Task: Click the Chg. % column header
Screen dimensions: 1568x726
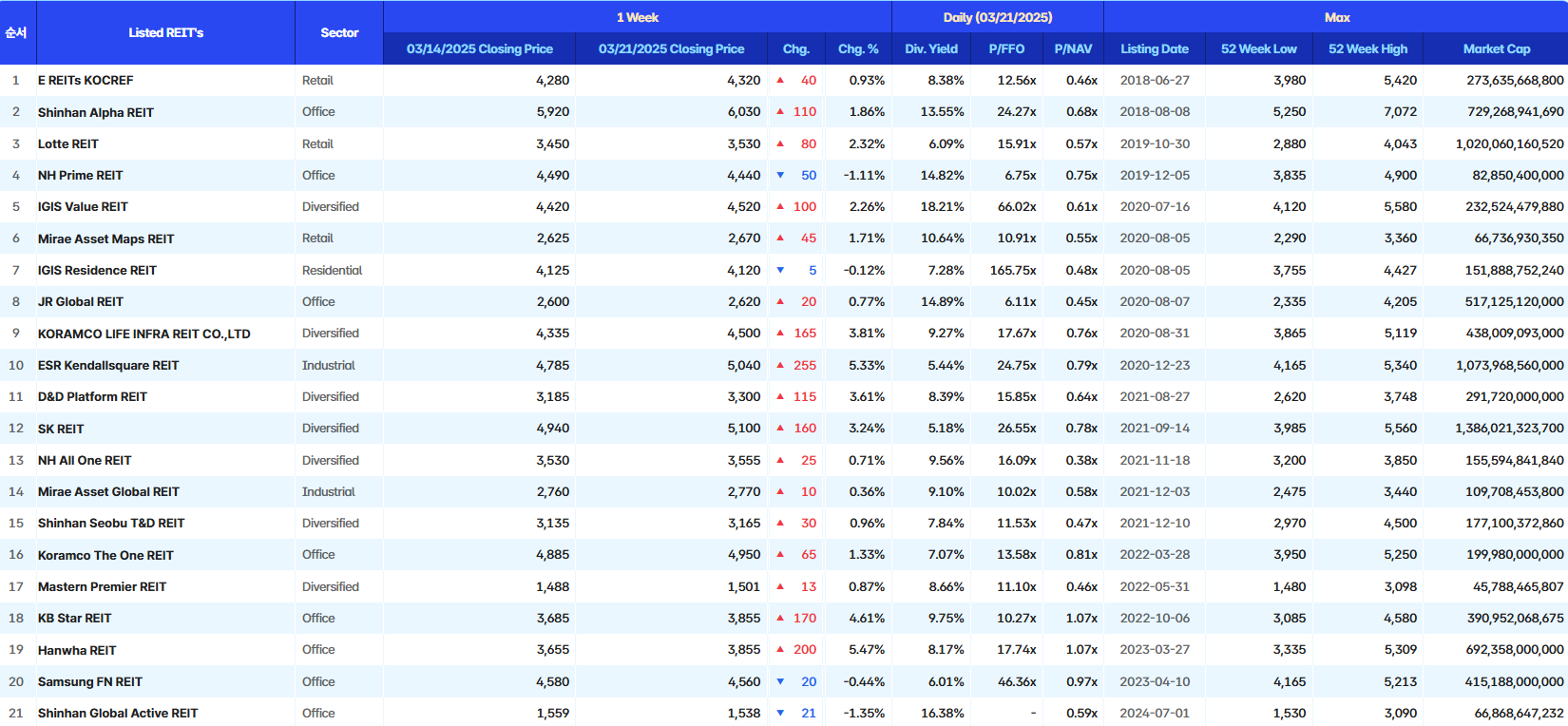Action: tap(858, 48)
